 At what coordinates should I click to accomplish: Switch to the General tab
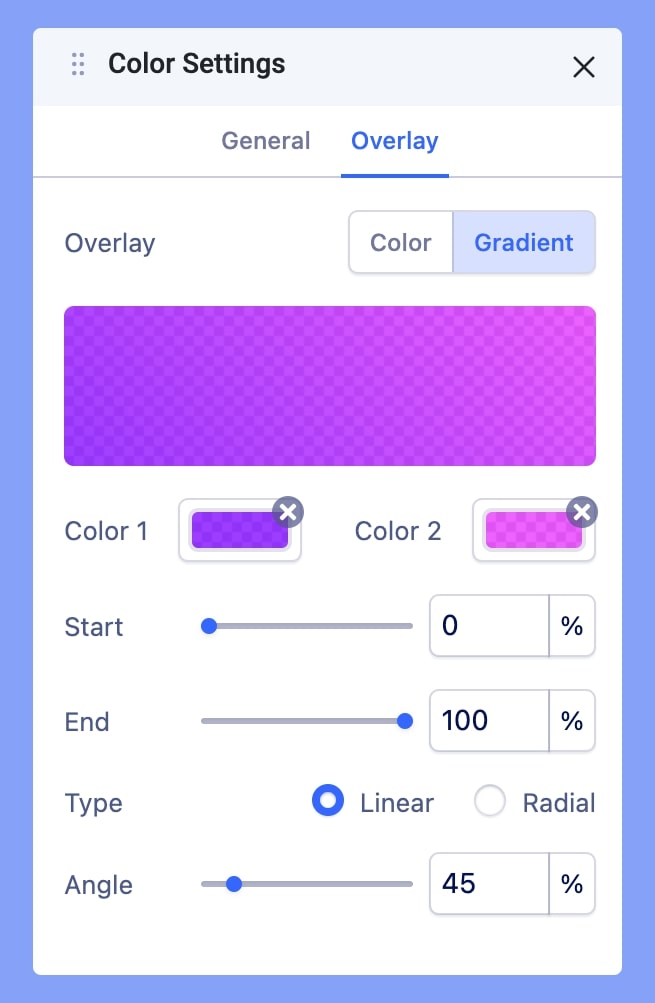[x=266, y=141]
